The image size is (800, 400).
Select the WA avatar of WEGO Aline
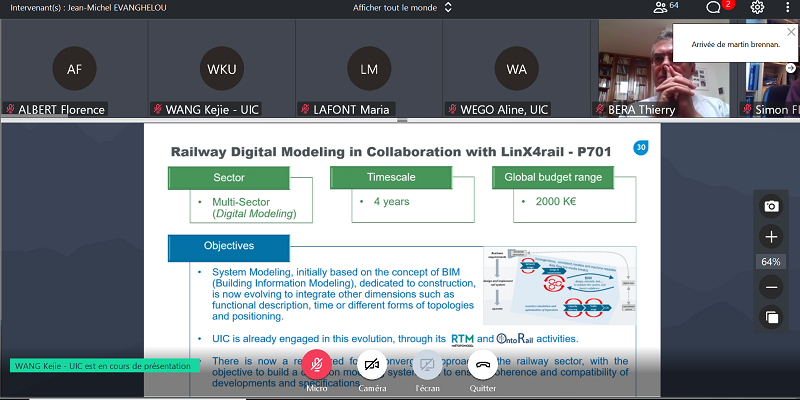516,68
